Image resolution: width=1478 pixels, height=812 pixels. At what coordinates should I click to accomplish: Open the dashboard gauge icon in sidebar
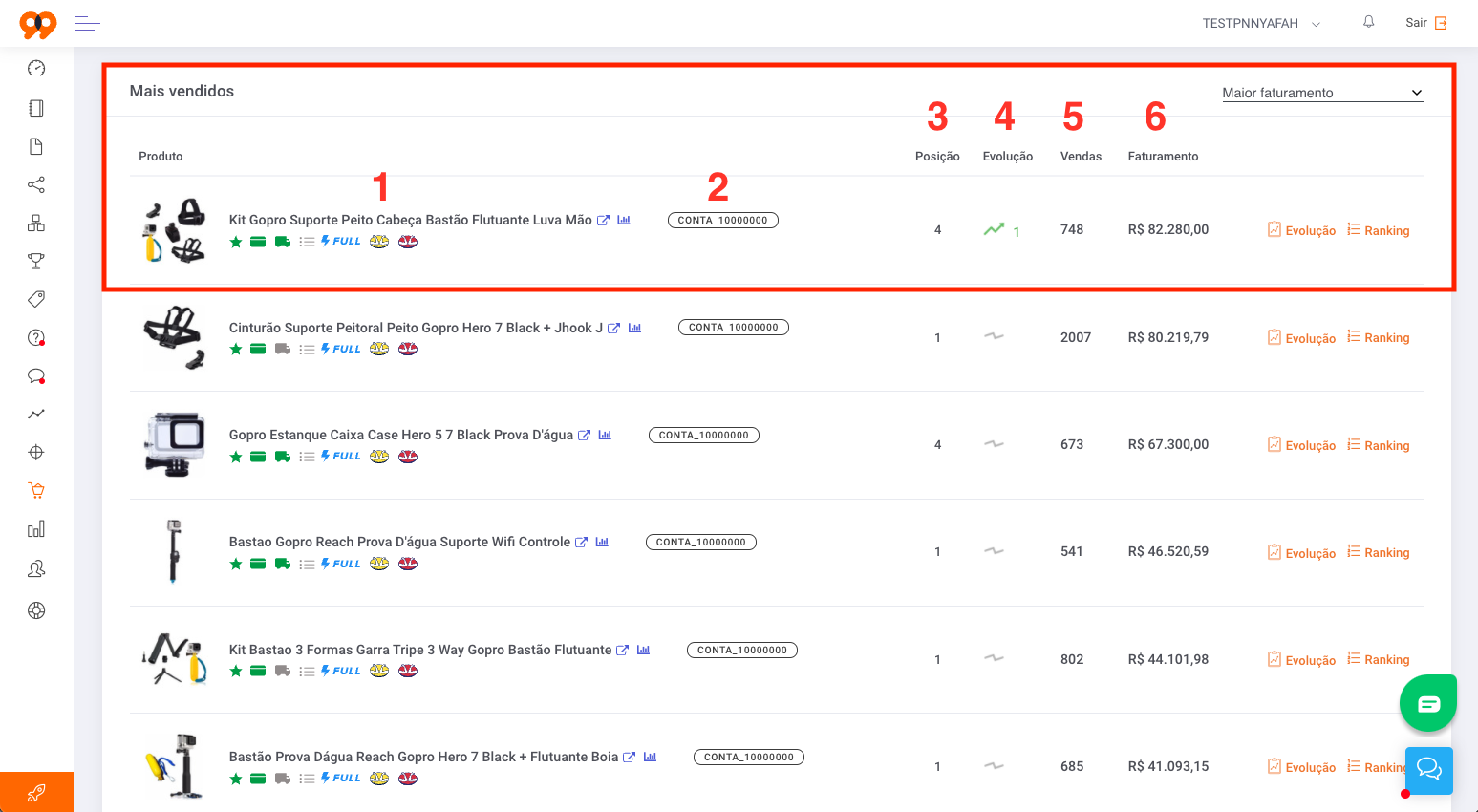[x=36, y=68]
